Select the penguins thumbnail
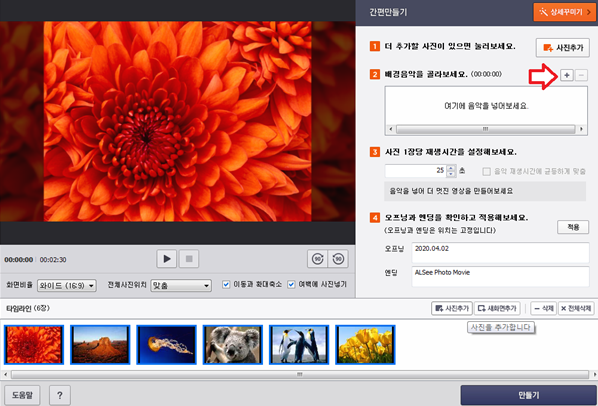The width and height of the screenshot is (598, 406). tap(299, 345)
